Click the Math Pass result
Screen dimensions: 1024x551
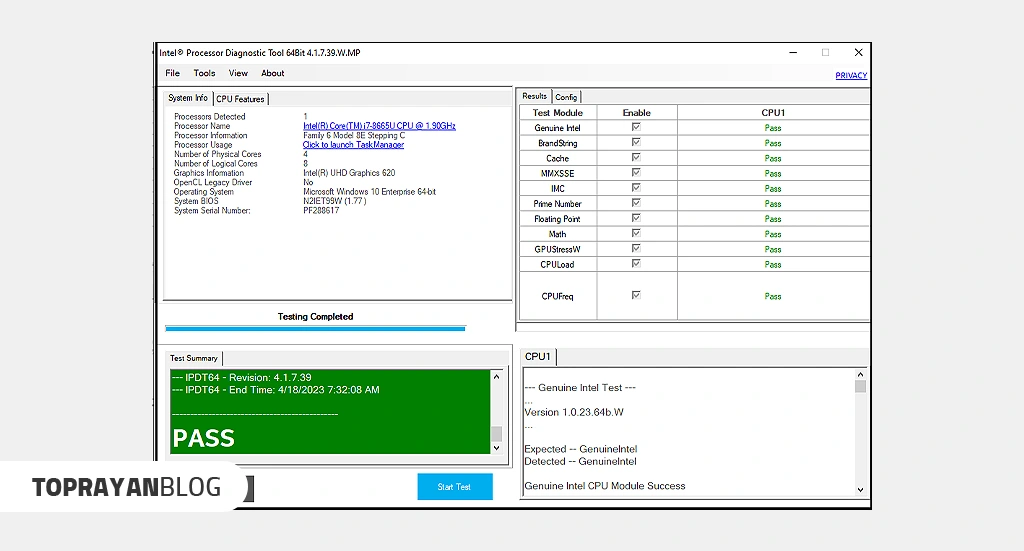coord(773,234)
